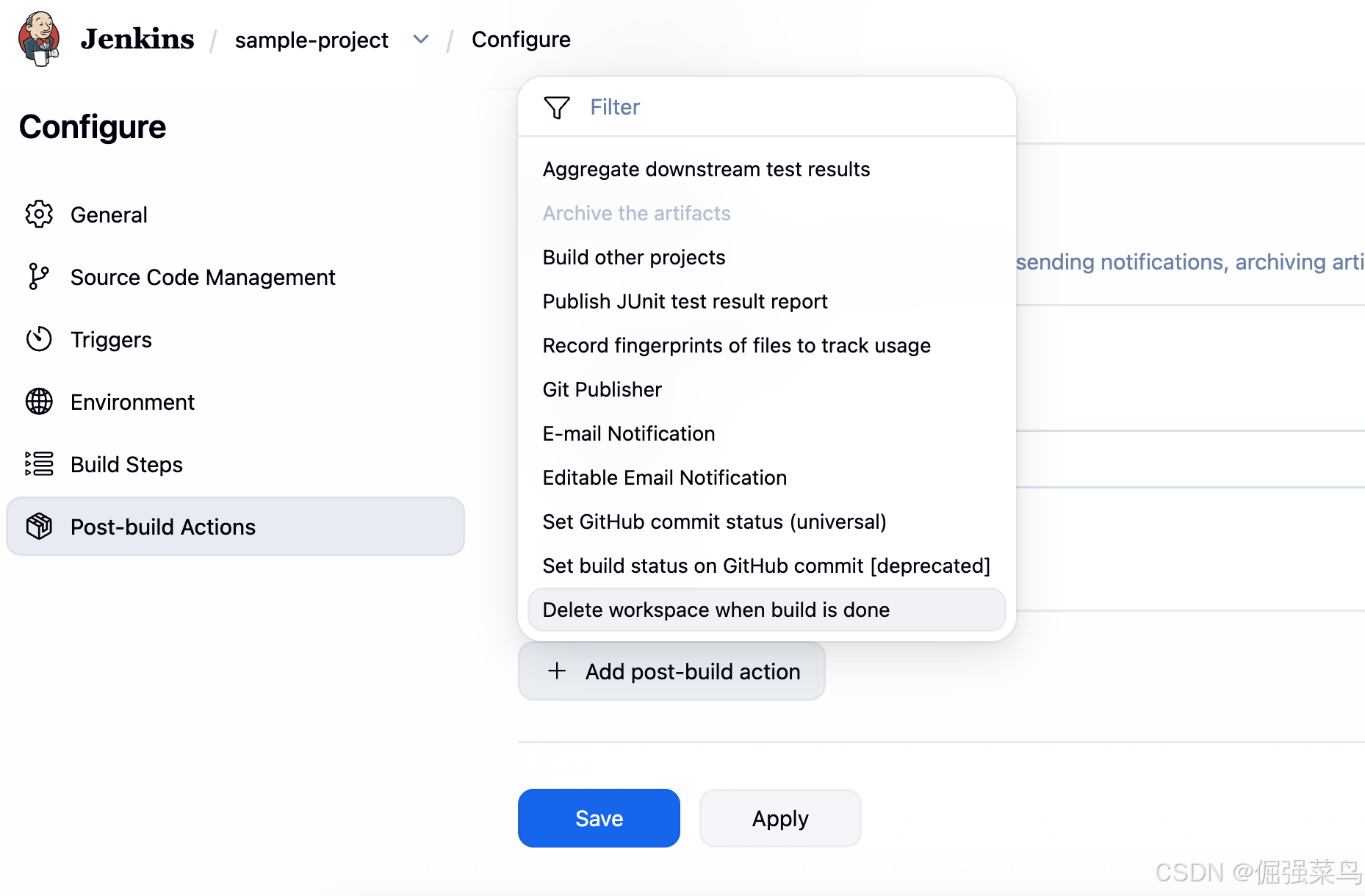The height and width of the screenshot is (896, 1365).
Task: Choose Editable Email Notification action
Action: (x=766, y=477)
